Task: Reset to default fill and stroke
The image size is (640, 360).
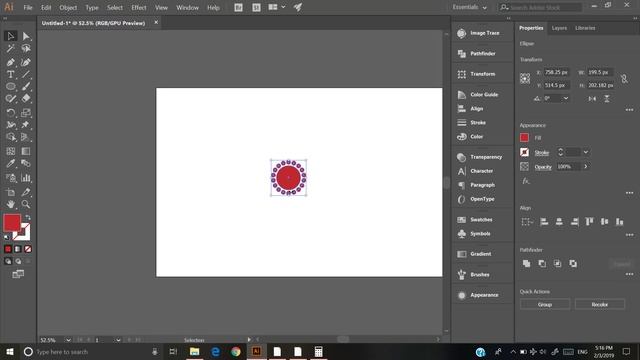Action: pos(7,237)
